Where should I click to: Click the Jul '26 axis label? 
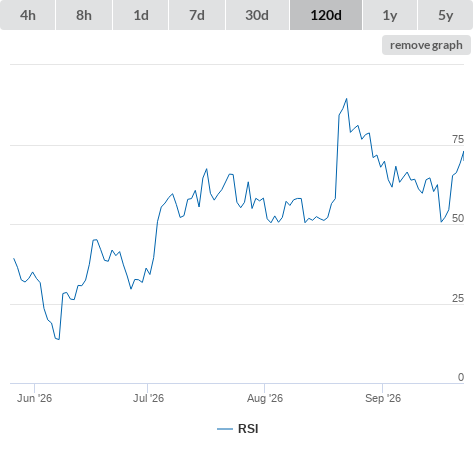tap(148, 398)
